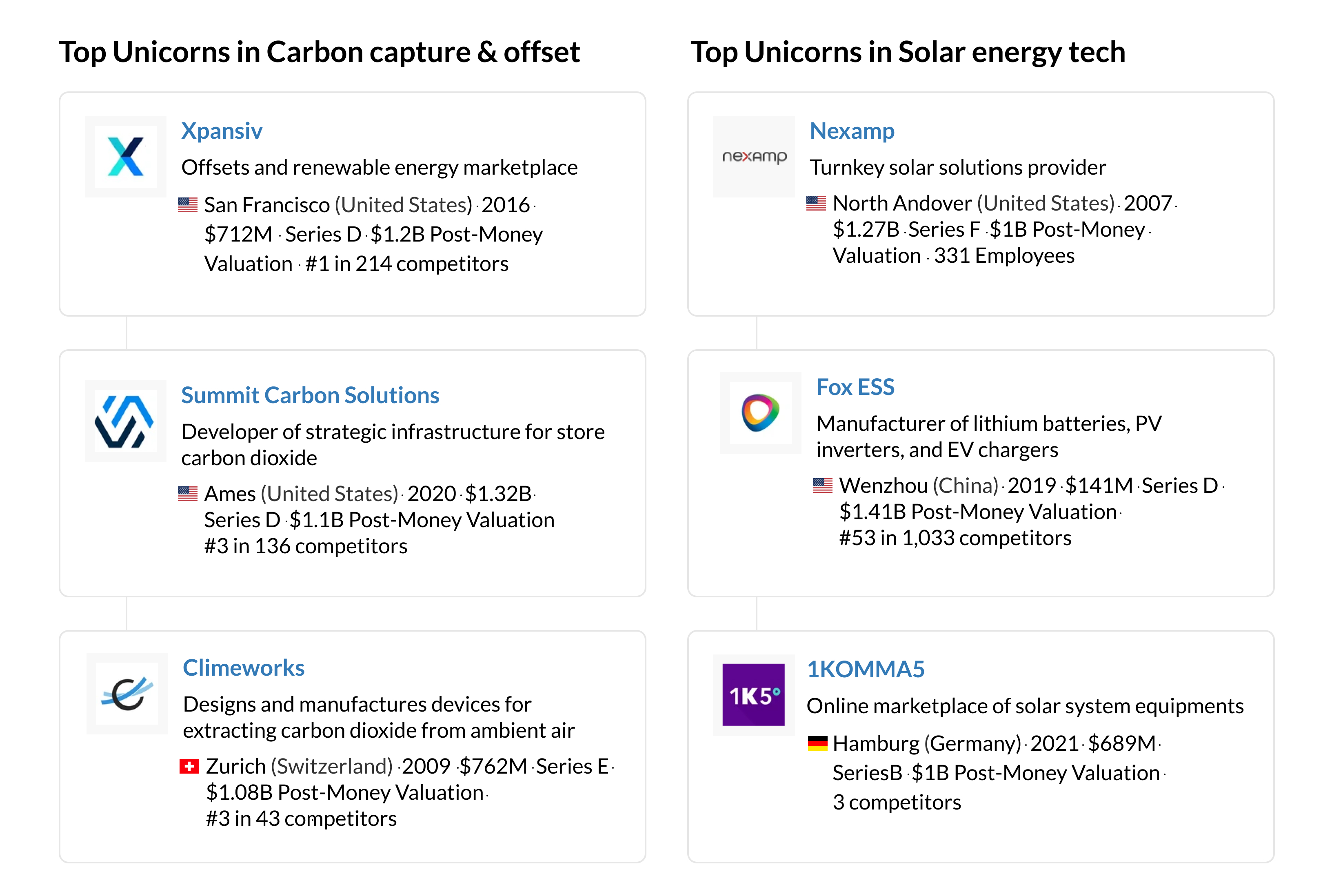The width and height of the screenshot is (1332, 896).
Task: Click the US flag beside San Francisco
Action: [187, 204]
